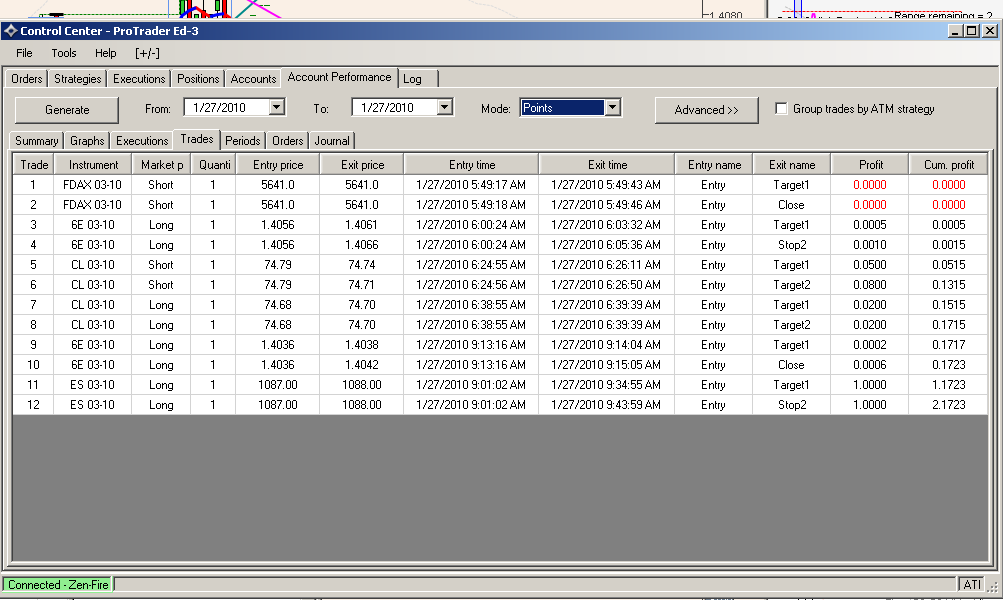Switch to the Strategies tab
Screen dimensions: 1003x600
[x=77, y=79]
